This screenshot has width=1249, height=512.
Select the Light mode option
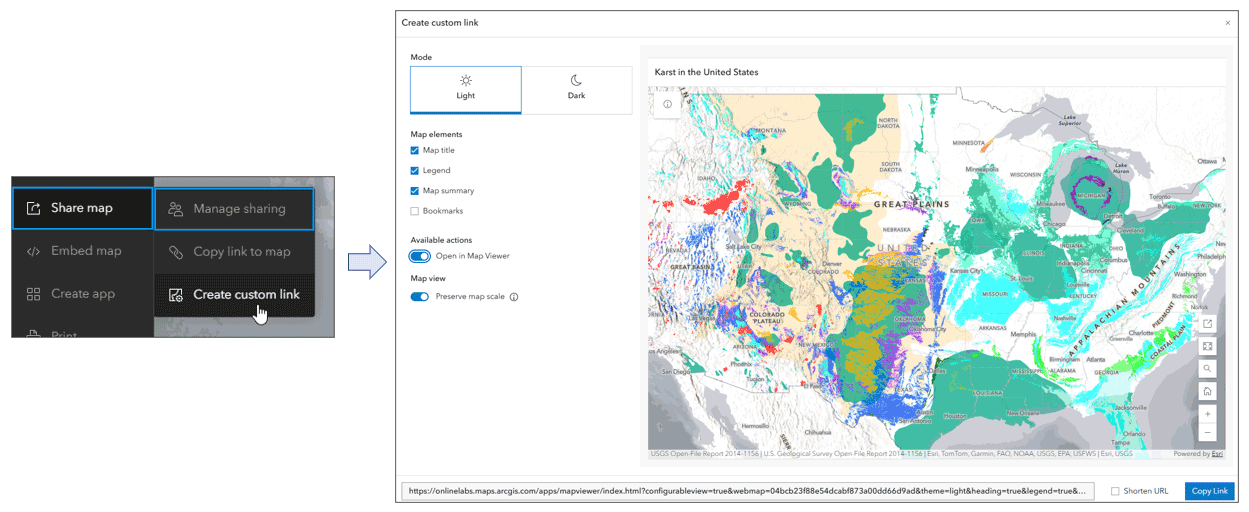[466, 89]
